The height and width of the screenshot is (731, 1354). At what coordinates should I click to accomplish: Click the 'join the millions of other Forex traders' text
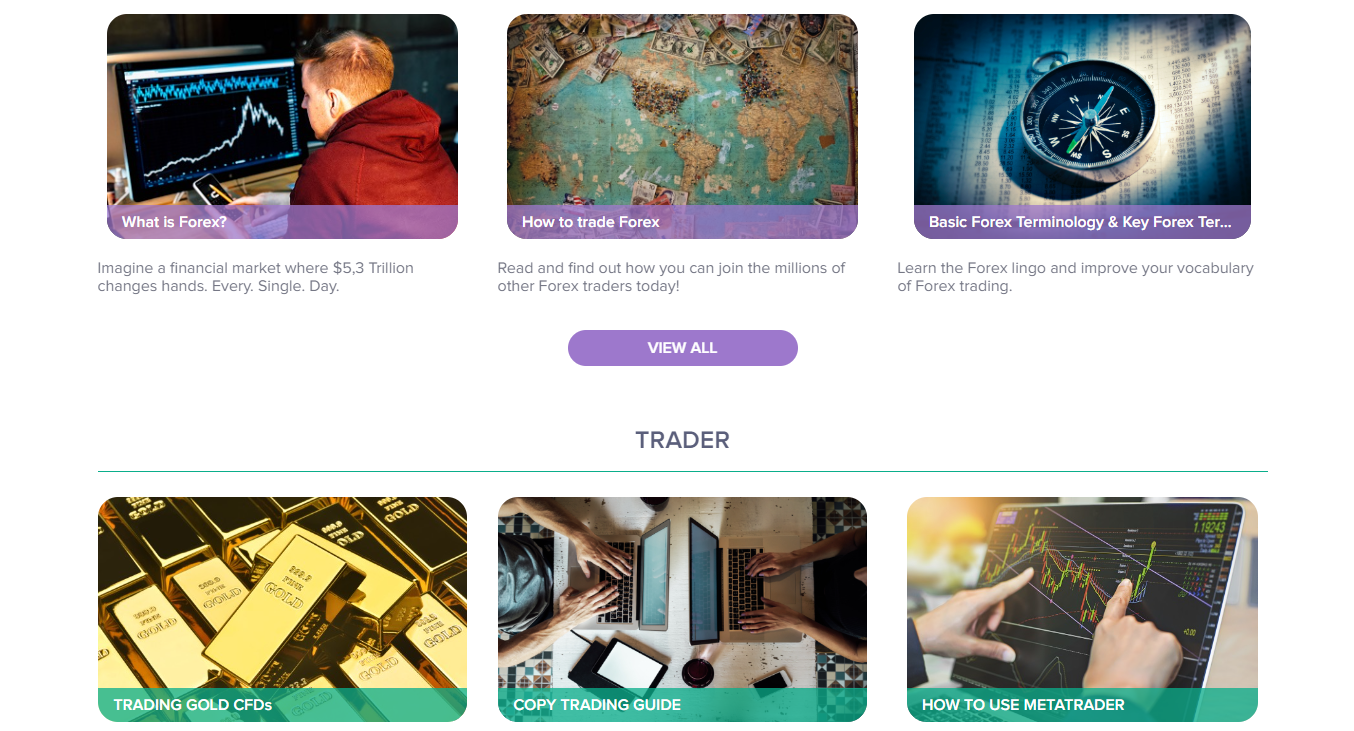click(671, 277)
